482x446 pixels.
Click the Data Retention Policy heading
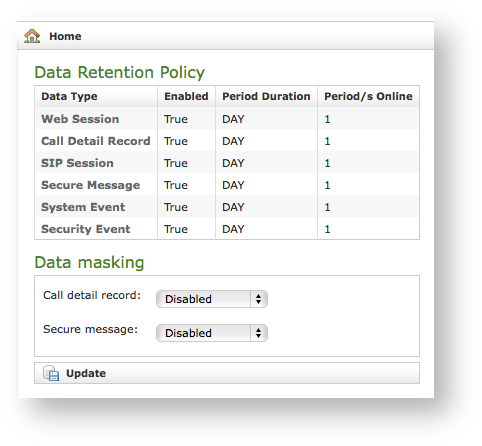(x=119, y=72)
